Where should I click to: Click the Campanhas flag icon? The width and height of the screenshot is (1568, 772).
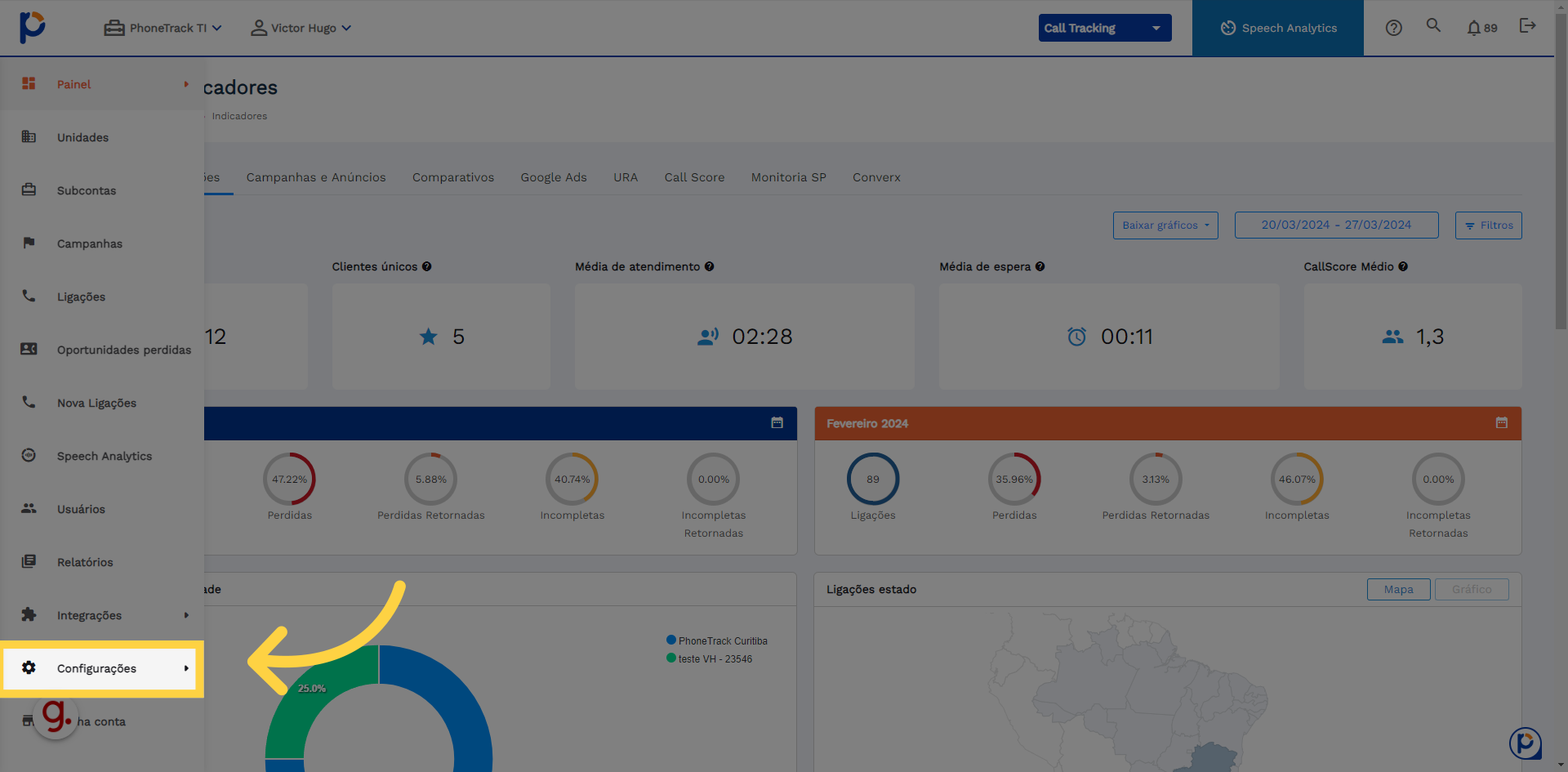[29, 243]
